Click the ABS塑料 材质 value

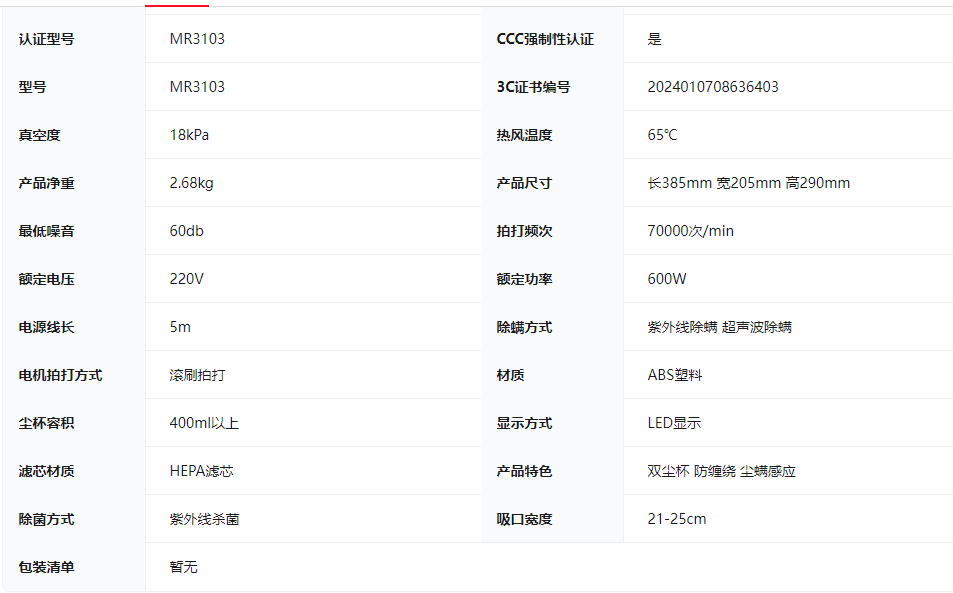pos(674,375)
